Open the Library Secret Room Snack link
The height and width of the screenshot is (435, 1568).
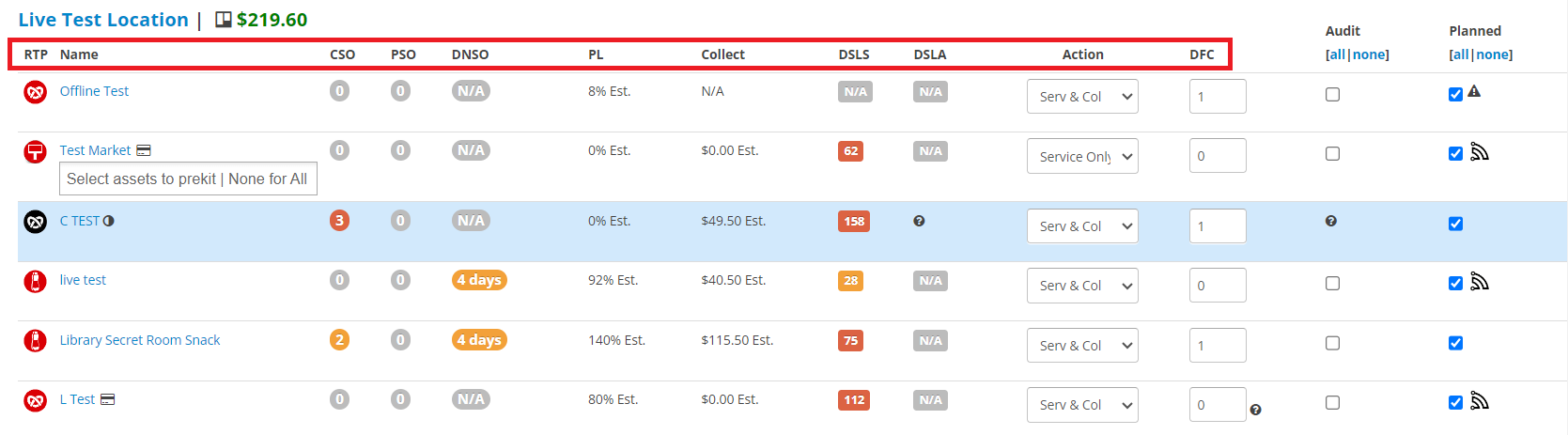[140, 340]
